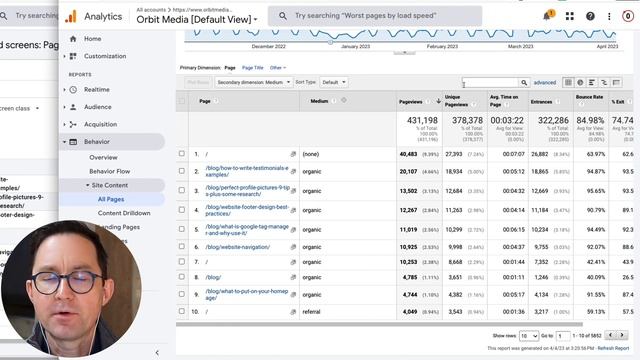Switch to Pivot view icon
640x360 pixels.
[x=616, y=82]
